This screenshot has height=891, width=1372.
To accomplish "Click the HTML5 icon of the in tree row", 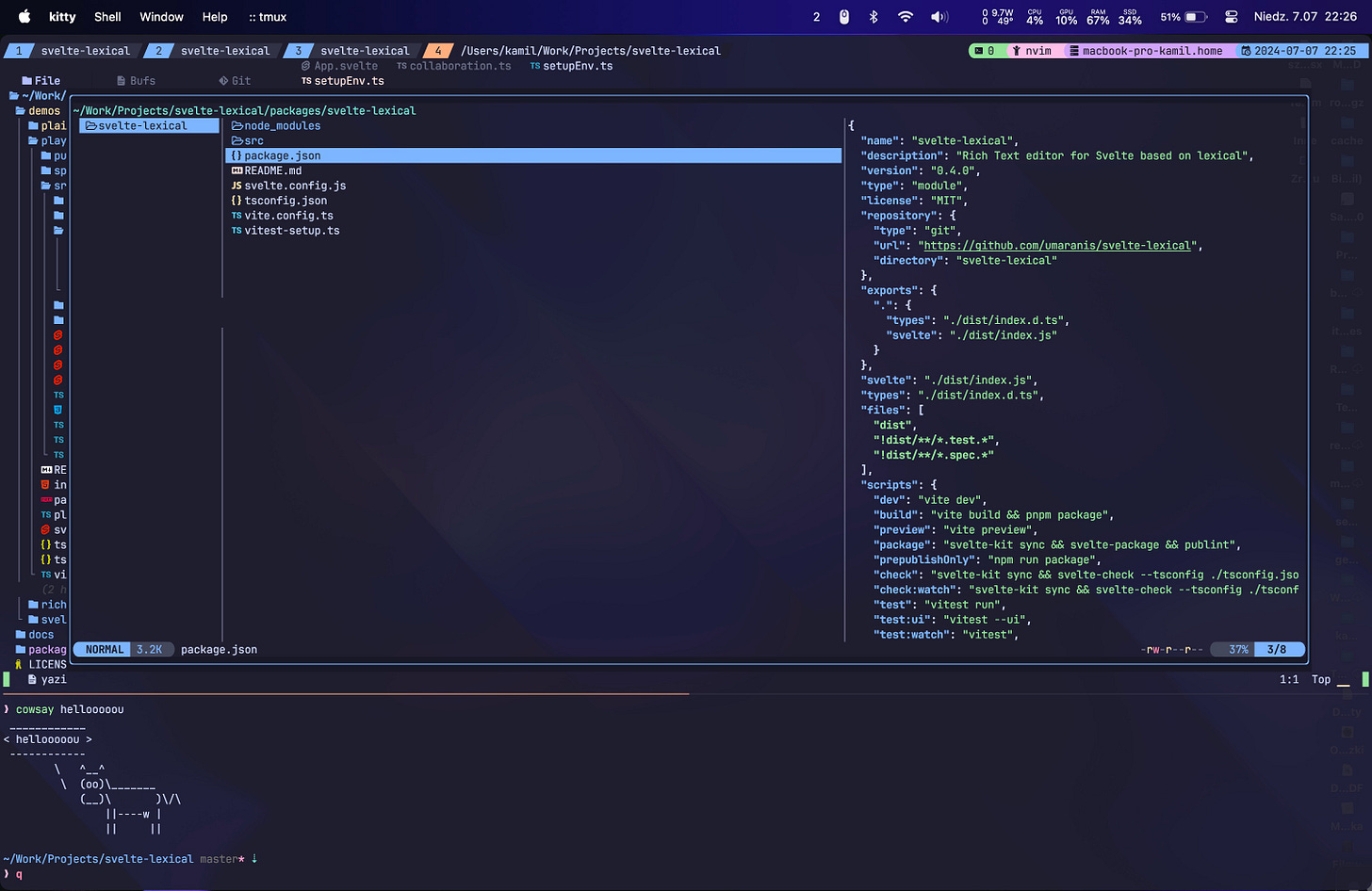I will 46,485.
